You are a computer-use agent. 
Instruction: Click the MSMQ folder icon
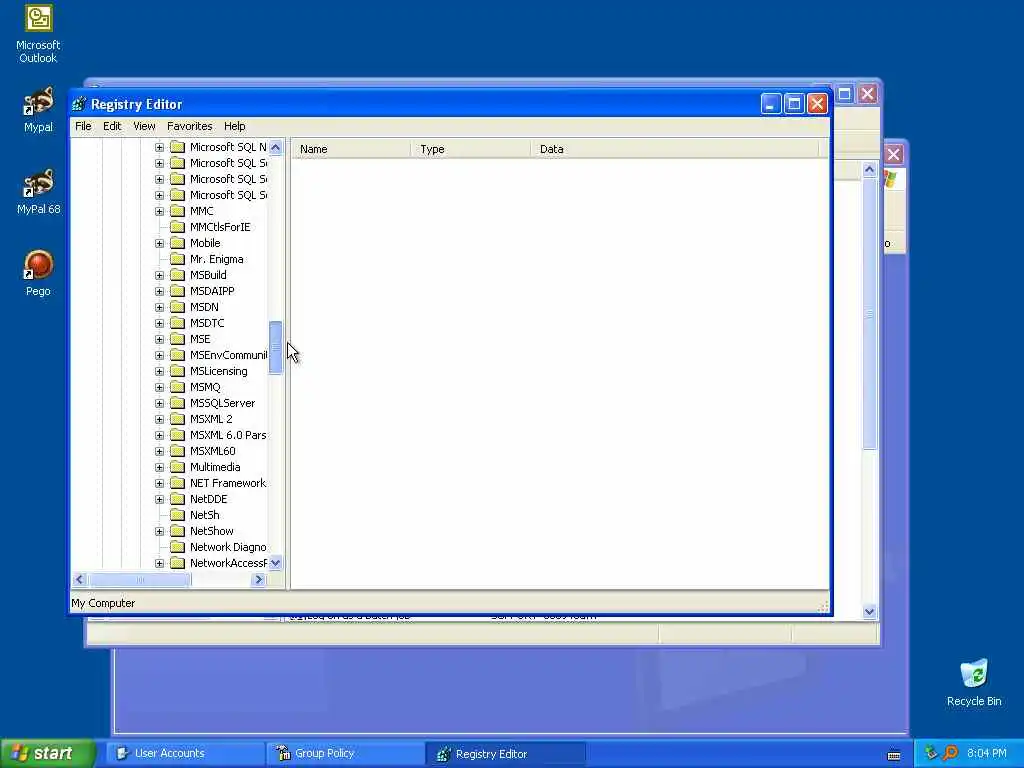pos(177,387)
